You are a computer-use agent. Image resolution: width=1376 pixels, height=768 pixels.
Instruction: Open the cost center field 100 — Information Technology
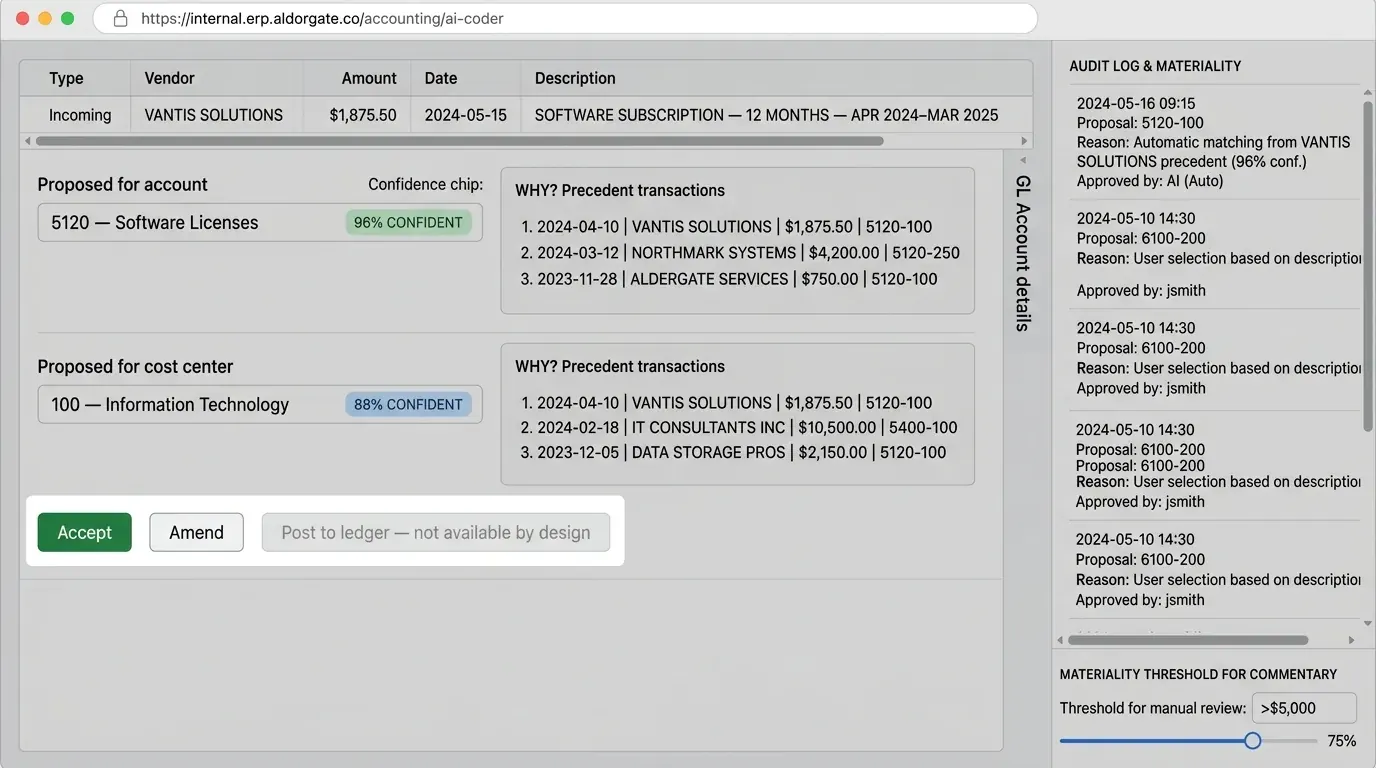260,404
